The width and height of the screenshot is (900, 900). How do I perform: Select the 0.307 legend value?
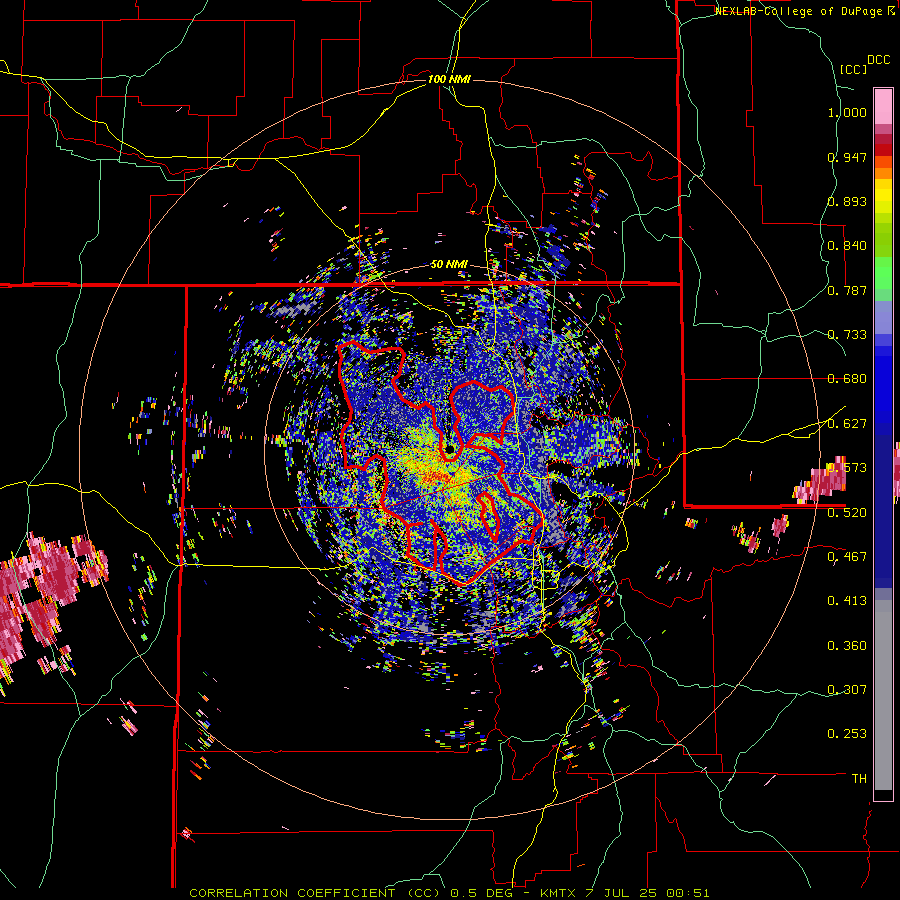click(x=847, y=689)
